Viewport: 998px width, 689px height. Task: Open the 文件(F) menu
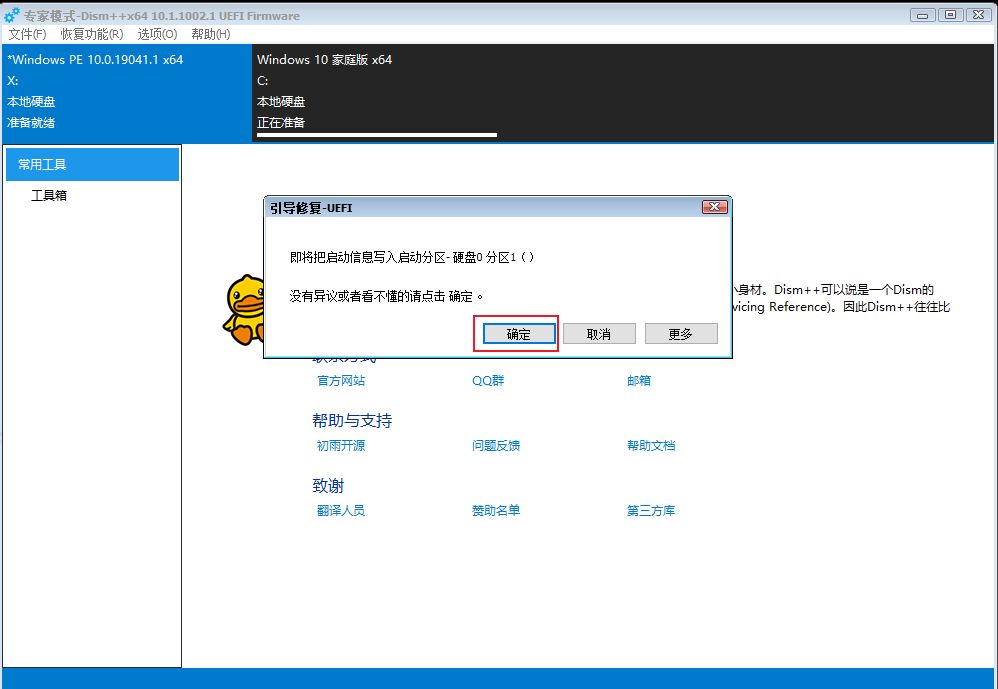coord(27,34)
